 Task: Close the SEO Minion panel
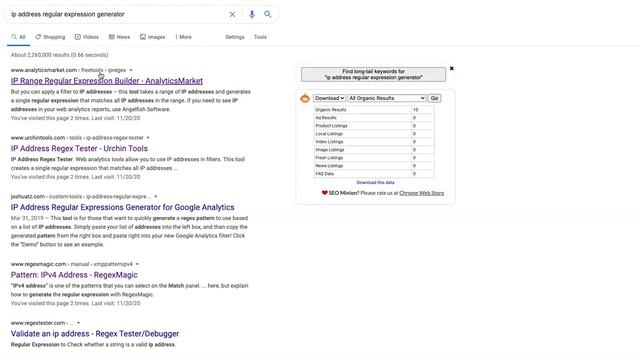coord(451,69)
